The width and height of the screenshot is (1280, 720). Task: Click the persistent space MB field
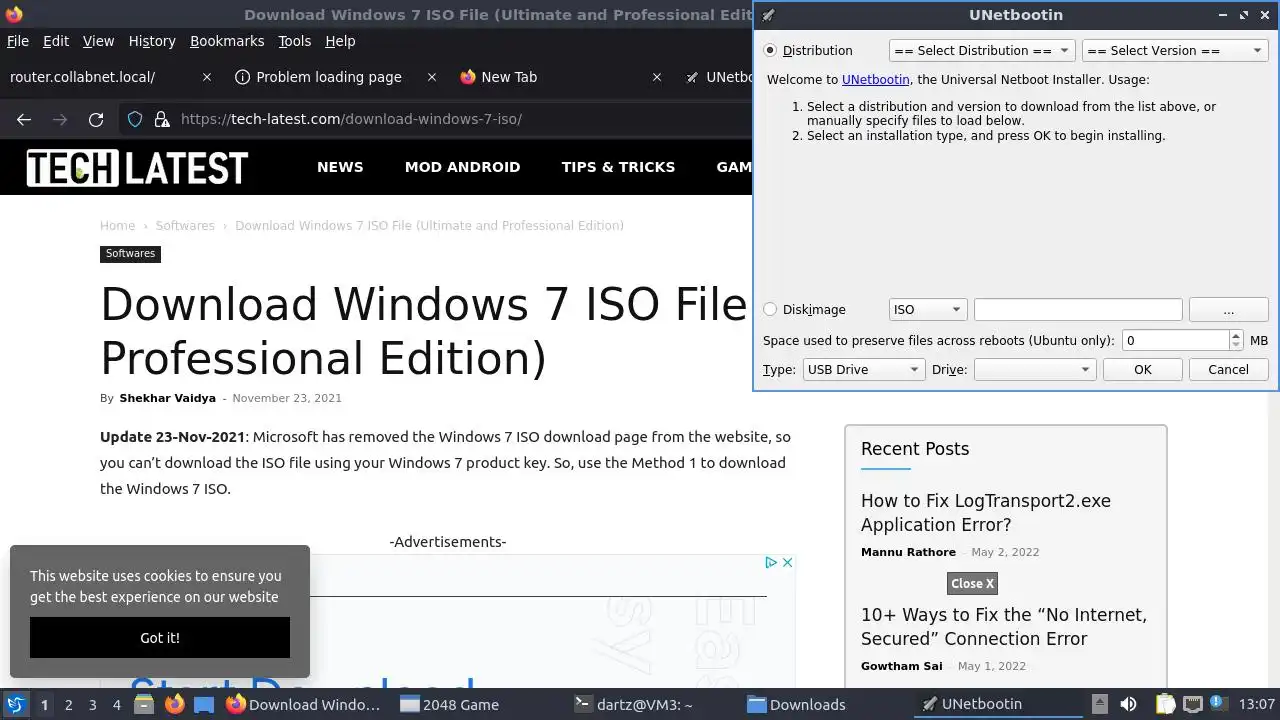pyautogui.click(x=1176, y=340)
